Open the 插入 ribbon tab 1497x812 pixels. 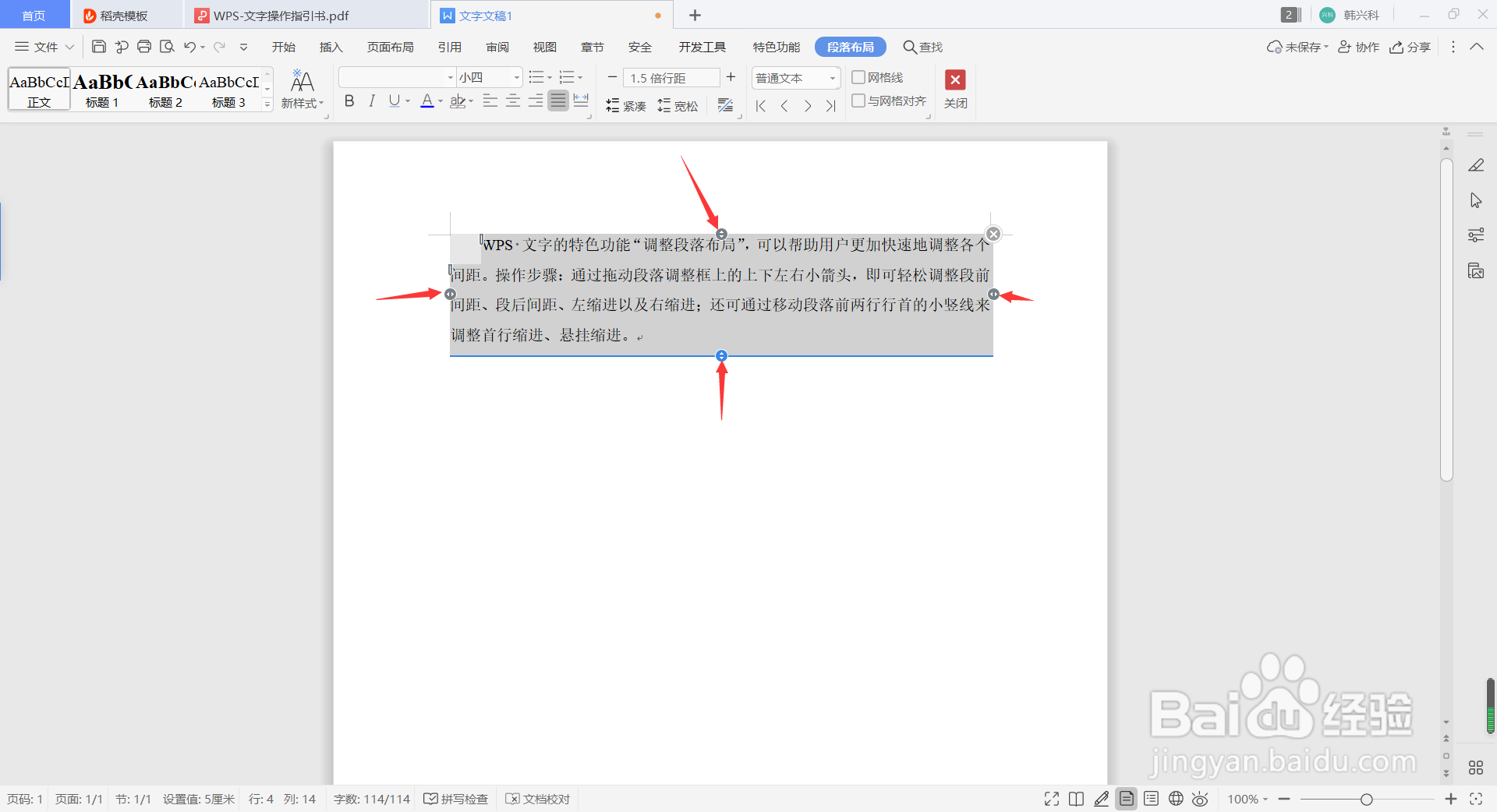[331, 47]
